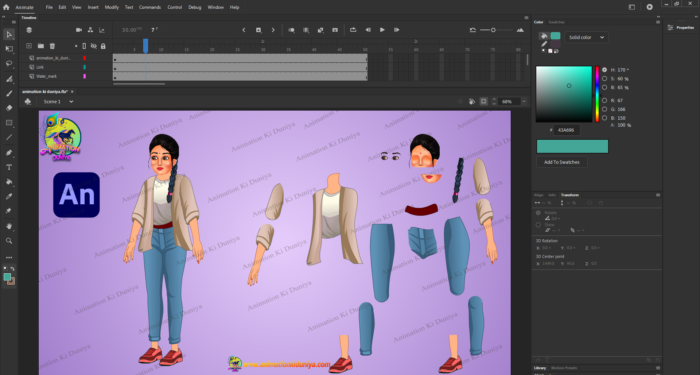The image size is (700, 375).
Task: Select the Pen tool
Action: click(x=9, y=153)
